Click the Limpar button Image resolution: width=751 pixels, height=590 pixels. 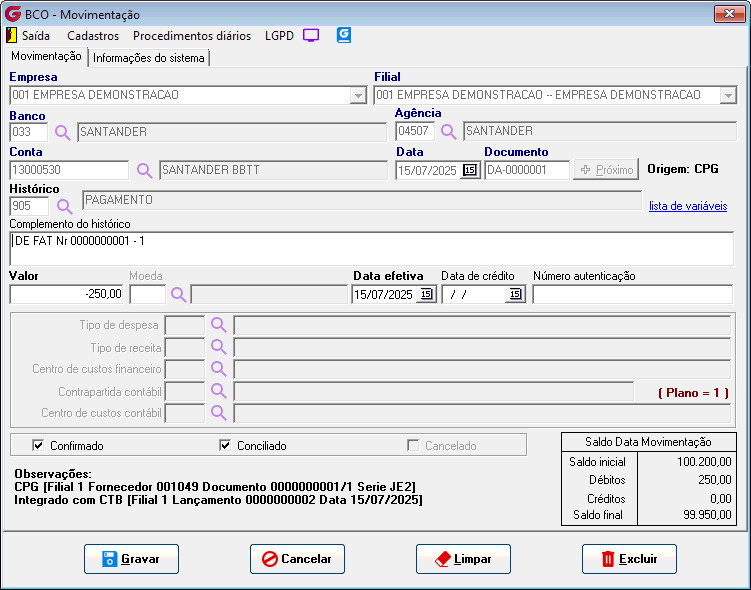pyautogui.click(x=463, y=559)
